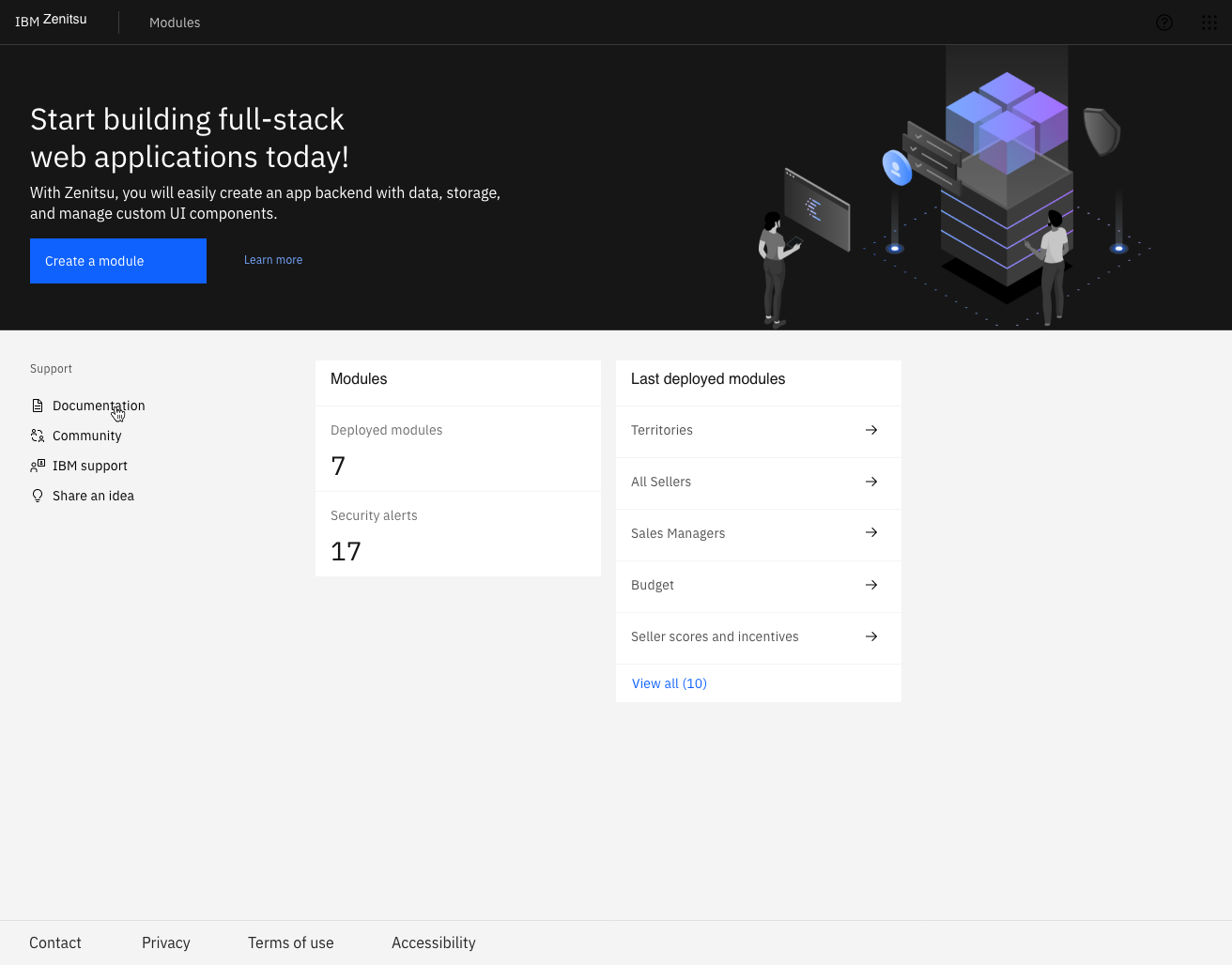This screenshot has width=1232, height=965.
Task: Click the Community people icon
Action: pyautogui.click(x=37, y=435)
